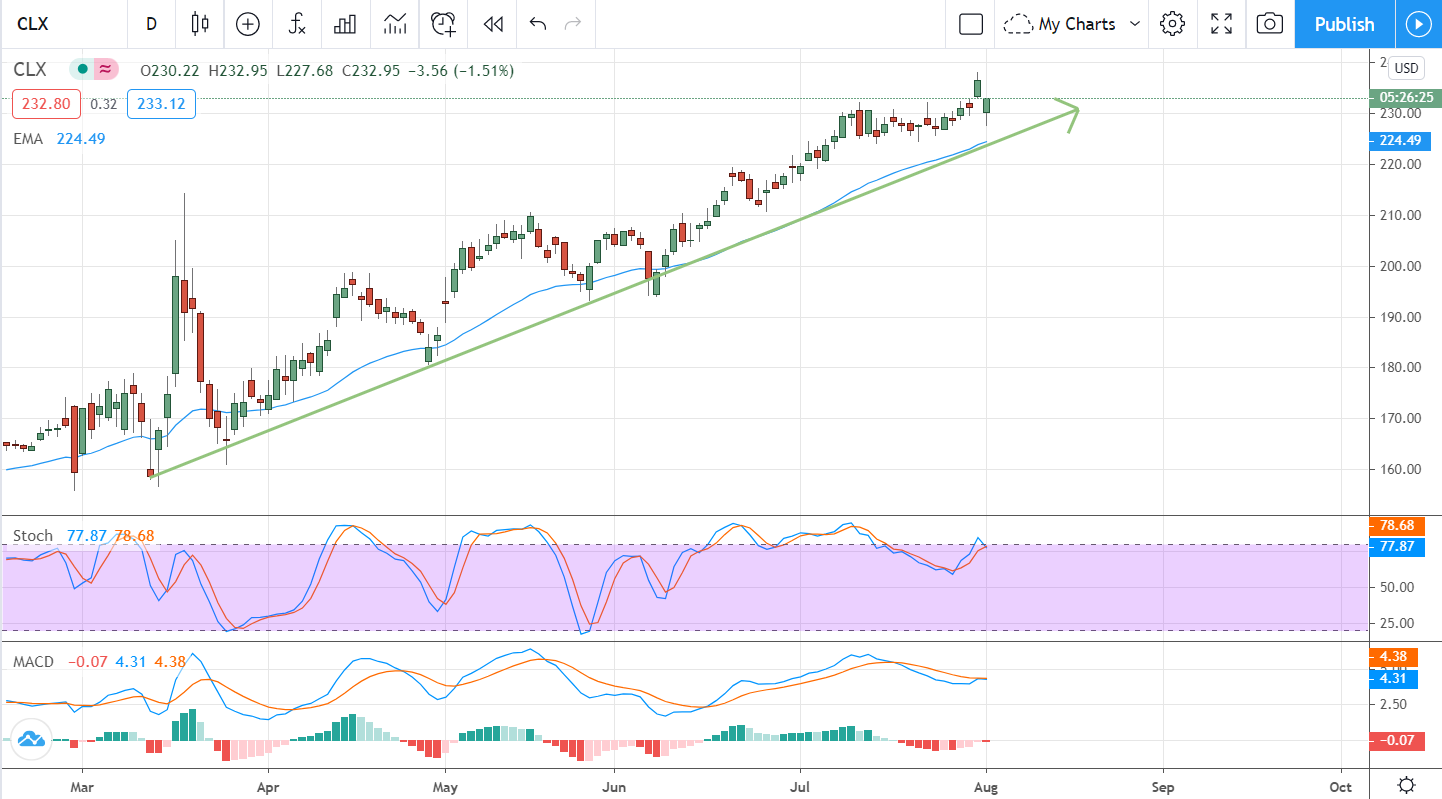The height and width of the screenshot is (799, 1442).
Task: Open the D time interval dropdown
Action: tap(151, 24)
